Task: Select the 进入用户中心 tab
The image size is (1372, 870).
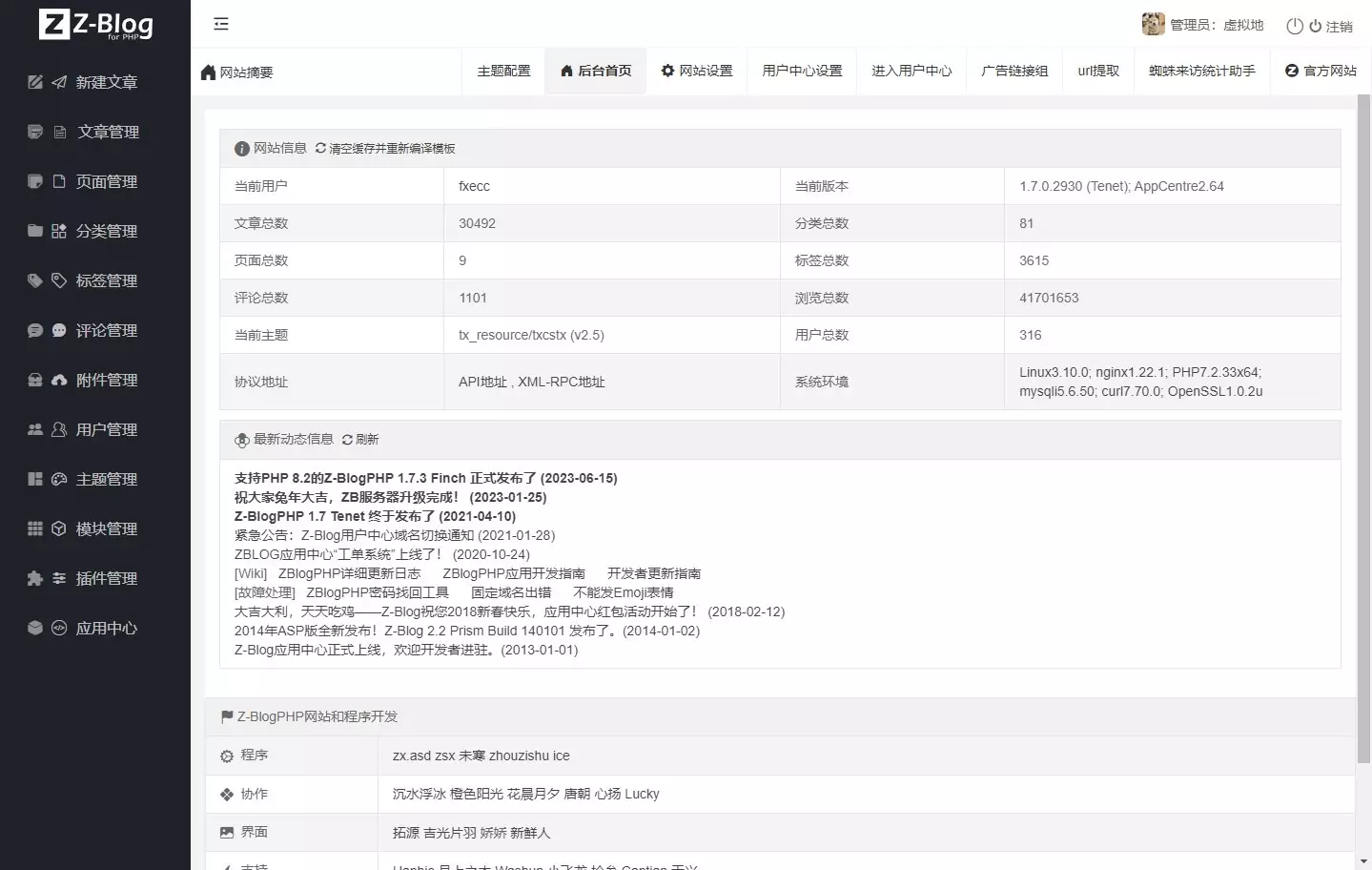Action: pos(911,71)
